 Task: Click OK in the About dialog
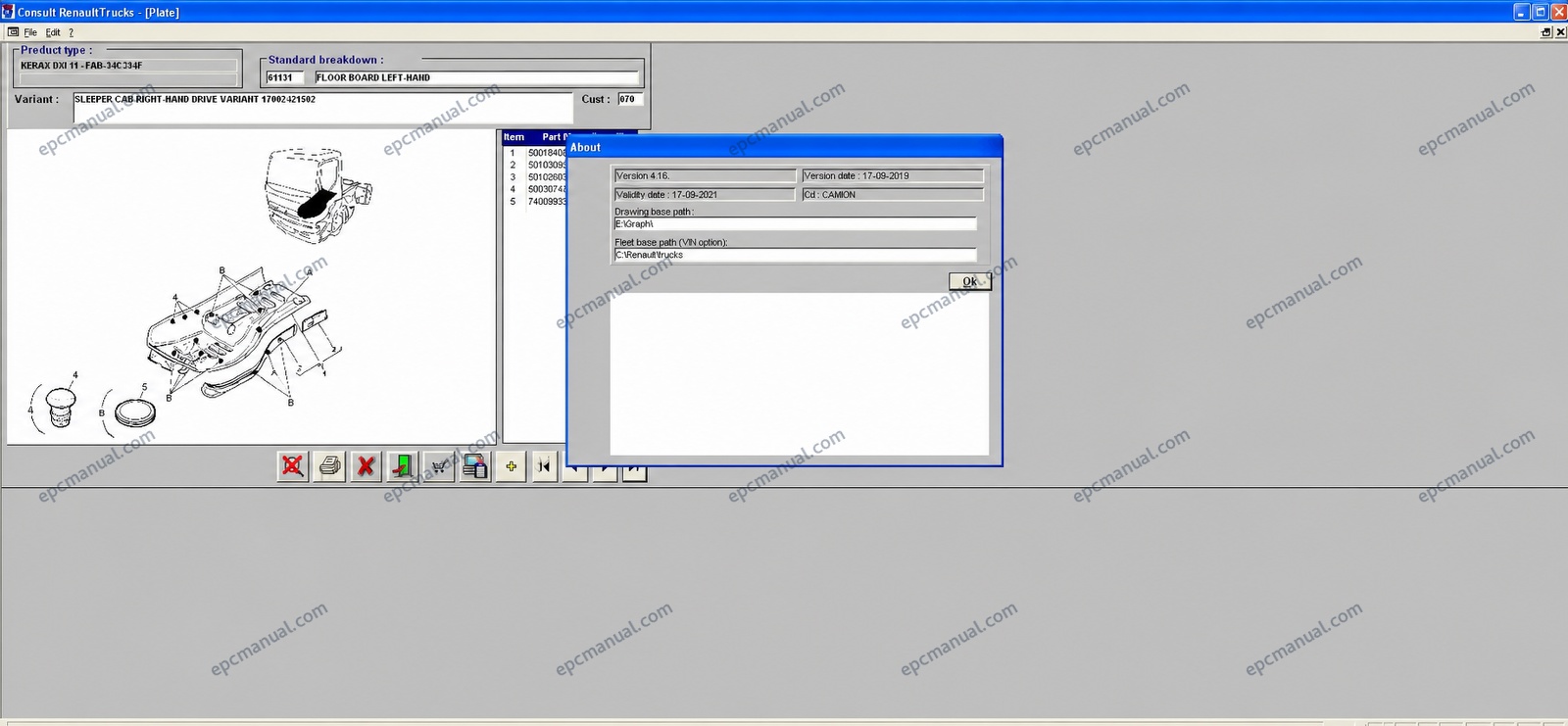(x=970, y=281)
